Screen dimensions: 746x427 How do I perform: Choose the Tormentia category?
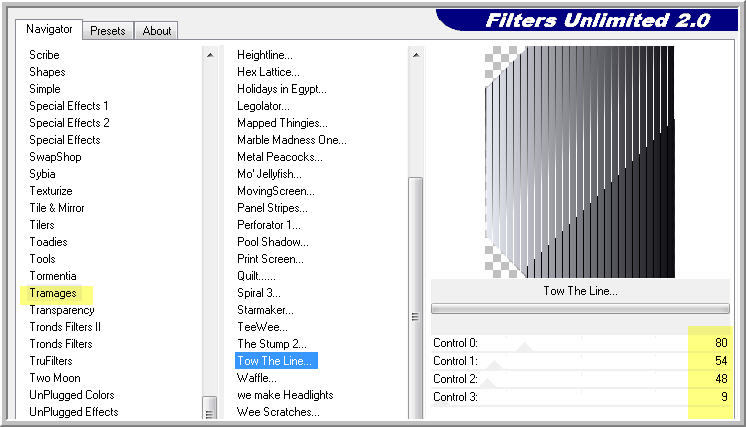pos(53,276)
